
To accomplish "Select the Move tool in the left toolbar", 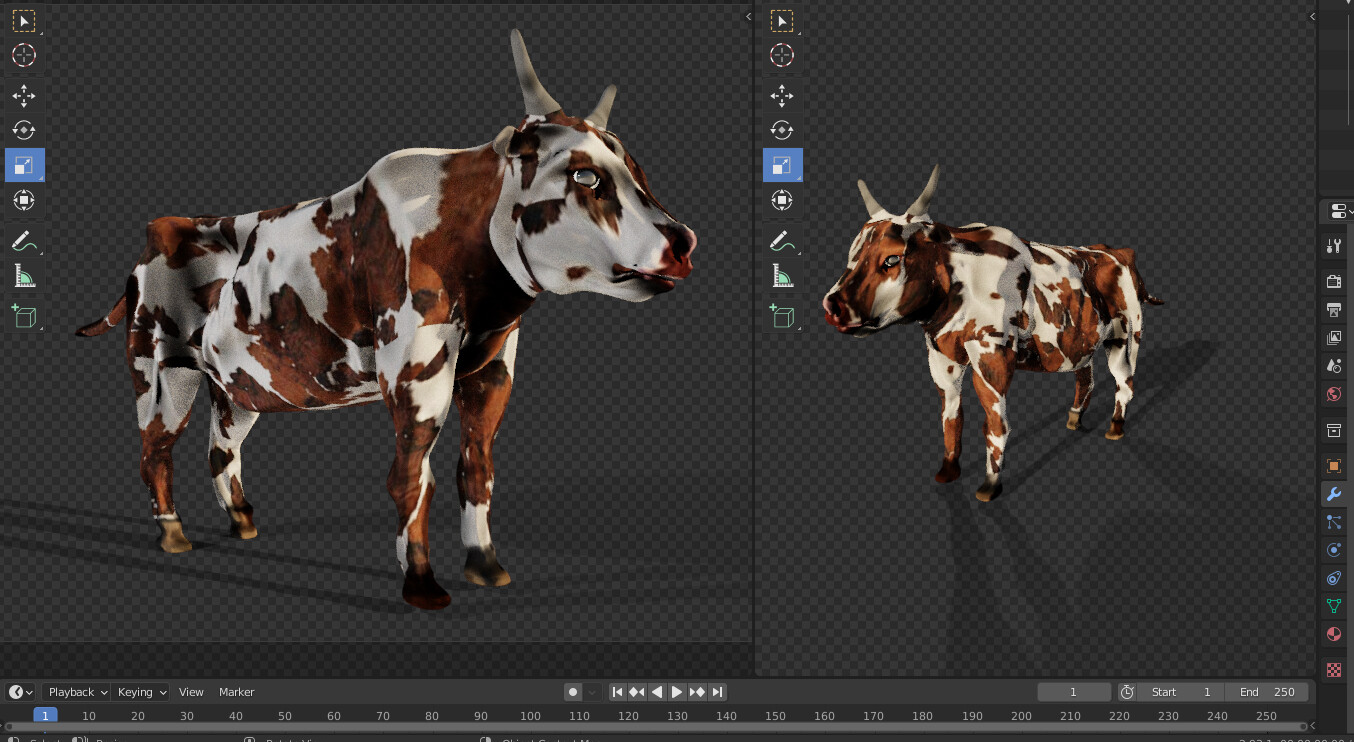I will (x=24, y=95).
